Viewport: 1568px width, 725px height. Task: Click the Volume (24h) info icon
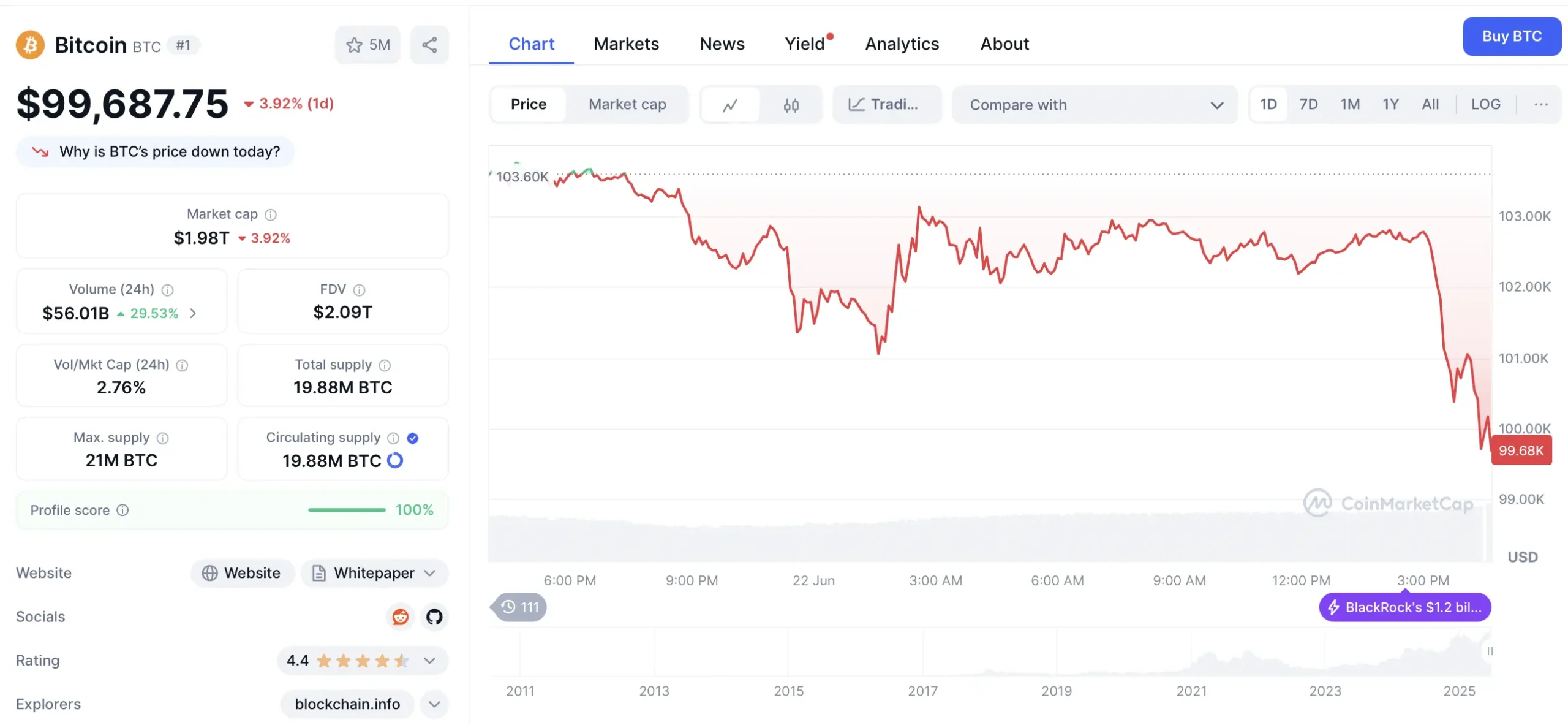167,290
